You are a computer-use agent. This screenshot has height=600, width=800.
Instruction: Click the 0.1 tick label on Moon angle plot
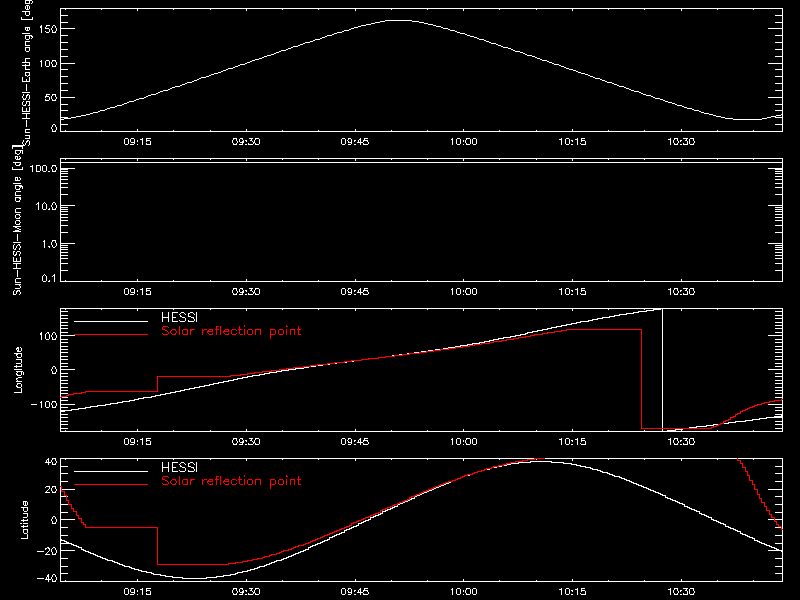[x=49, y=279]
